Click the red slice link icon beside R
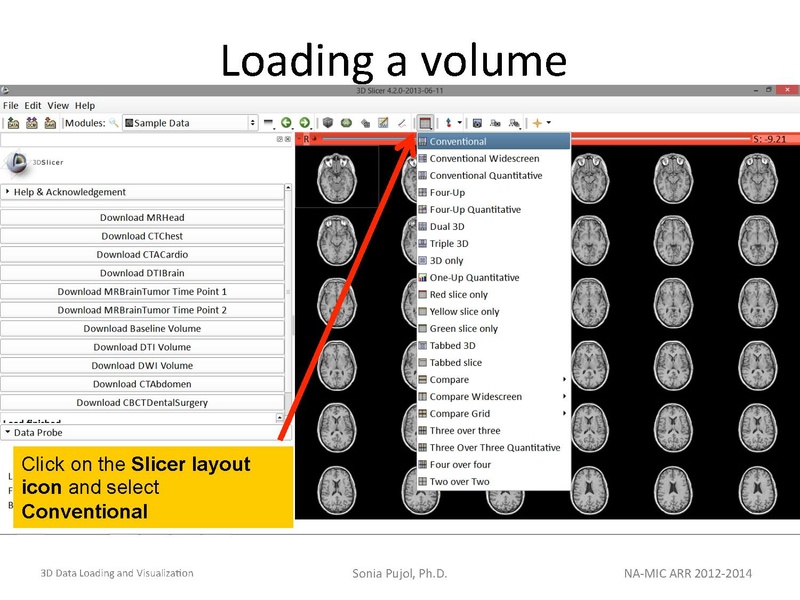The image size is (800, 600). click(x=315, y=138)
